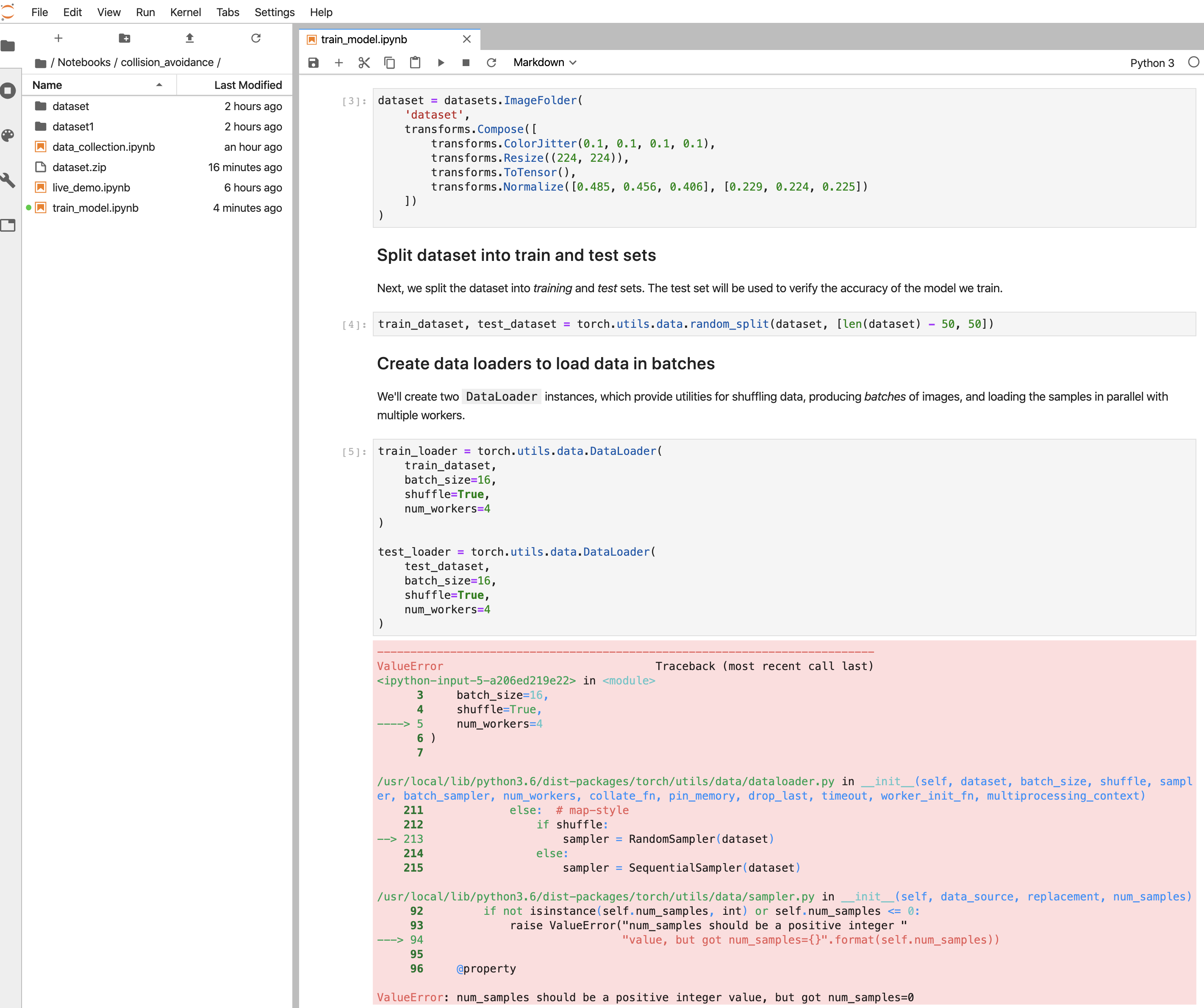The height and width of the screenshot is (1008, 1204).
Task: Open the Commands palette sidebar icon
Action: tap(8, 136)
